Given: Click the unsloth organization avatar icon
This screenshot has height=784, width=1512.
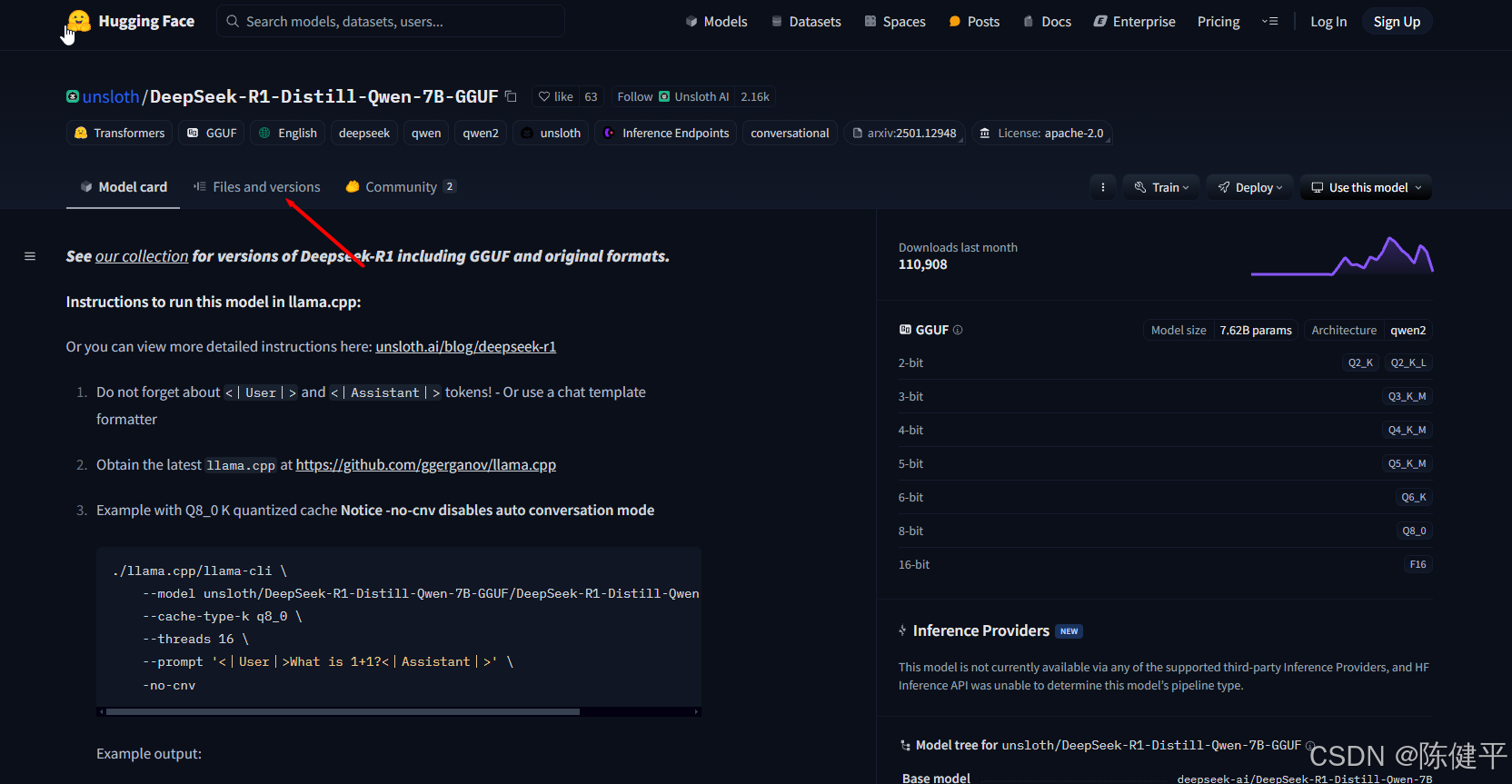Looking at the screenshot, I should [73, 96].
